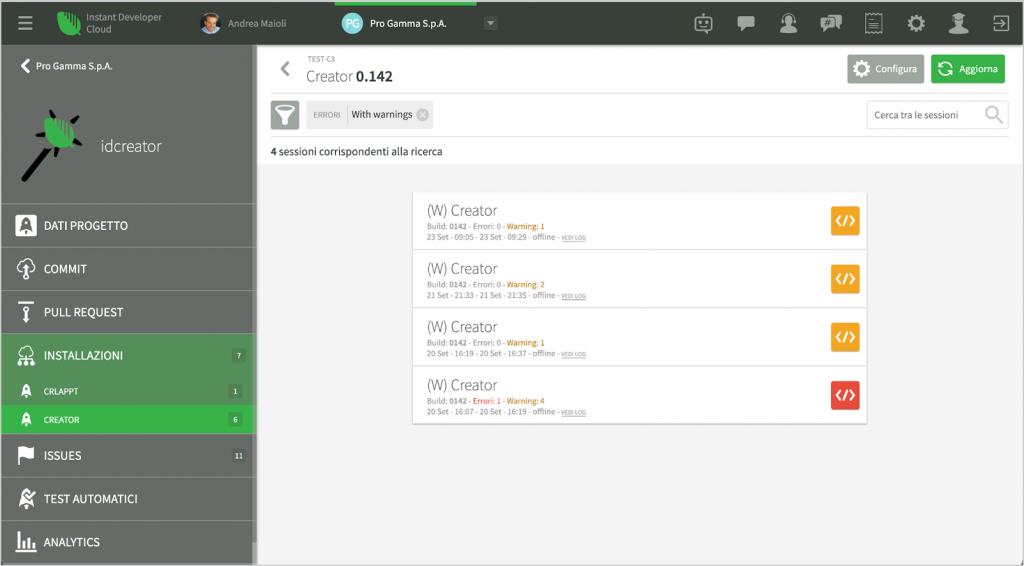Click the Configura button
Screen dimensions: 1024x566
pyautogui.click(x=886, y=69)
